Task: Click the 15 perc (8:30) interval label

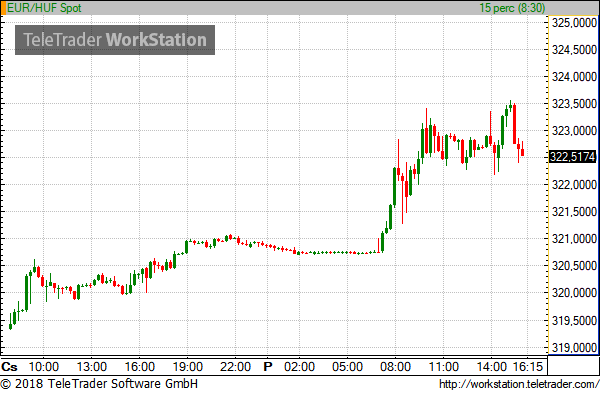Action: [x=512, y=8]
